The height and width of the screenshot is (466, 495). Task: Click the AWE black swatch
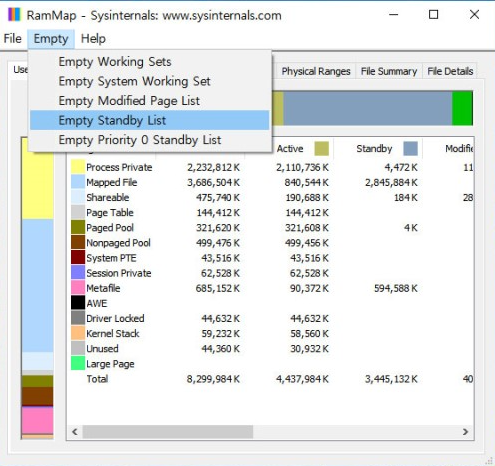point(78,303)
